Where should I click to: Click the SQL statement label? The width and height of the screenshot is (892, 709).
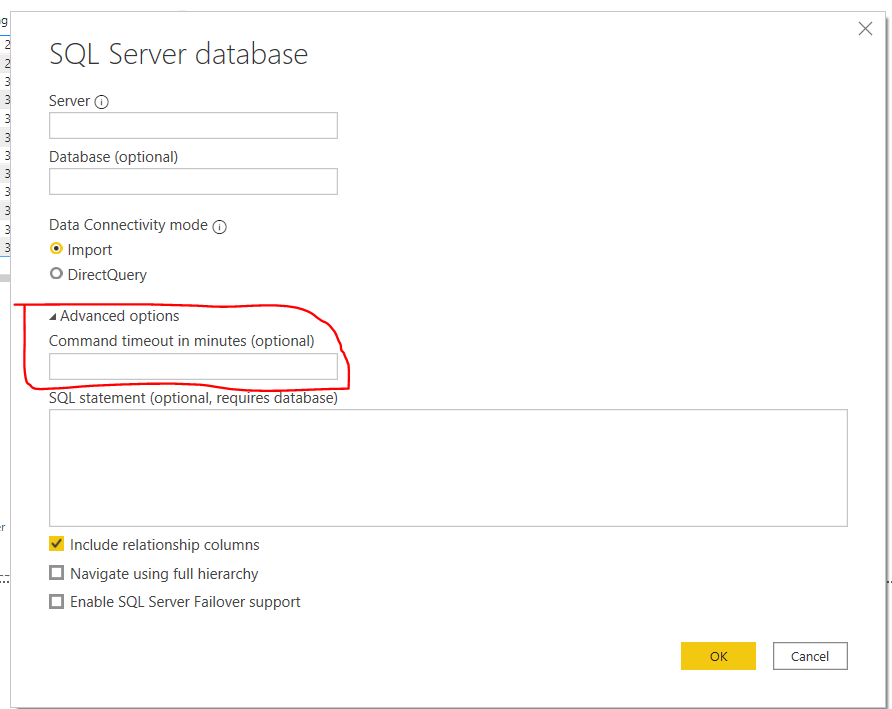coord(193,398)
